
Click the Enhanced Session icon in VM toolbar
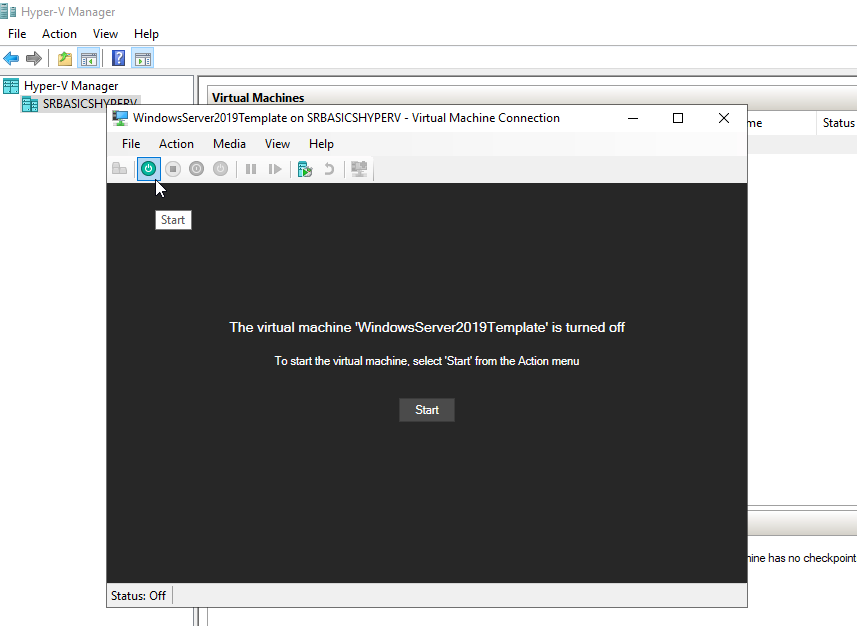pos(359,169)
